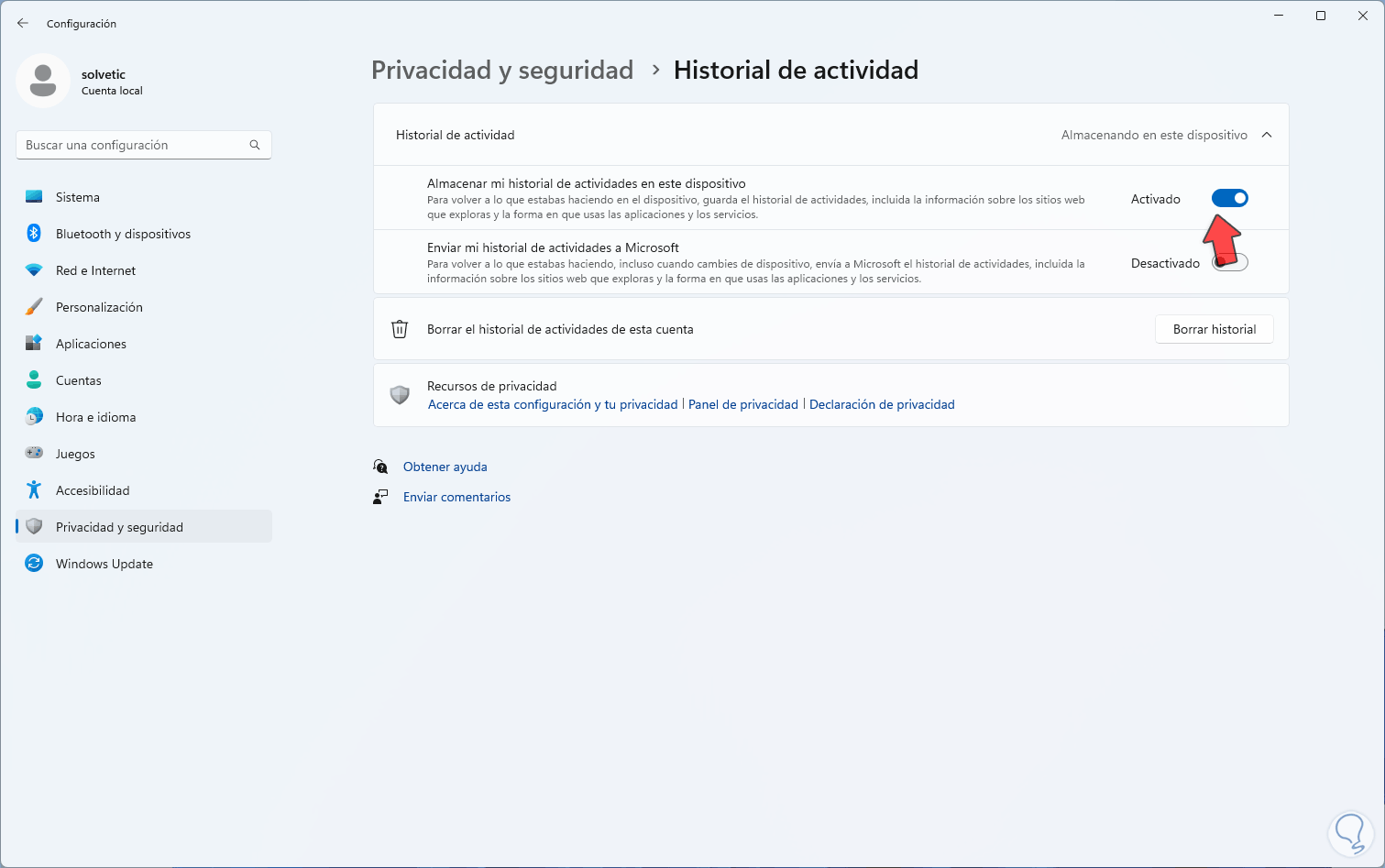
Task: Open the Declaración de privacidad link
Action: pos(882,404)
